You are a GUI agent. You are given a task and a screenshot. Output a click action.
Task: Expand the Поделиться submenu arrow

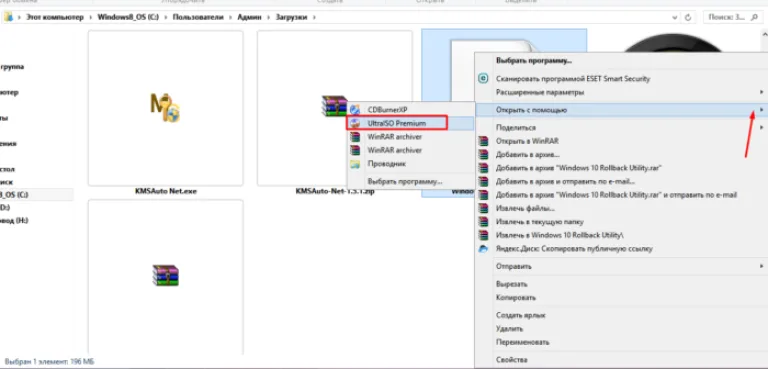(761, 127)
